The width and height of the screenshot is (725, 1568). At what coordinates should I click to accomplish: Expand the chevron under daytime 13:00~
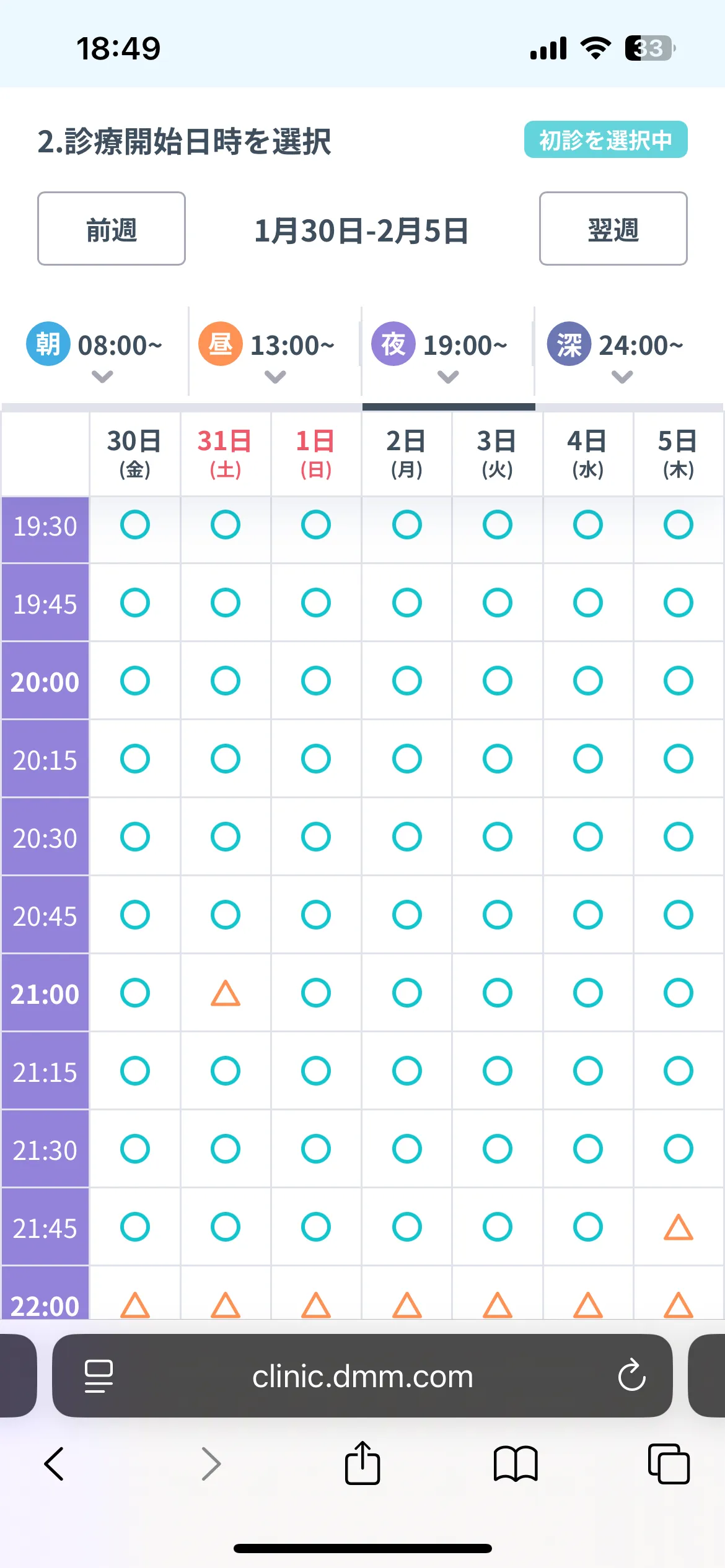point(275,376)
